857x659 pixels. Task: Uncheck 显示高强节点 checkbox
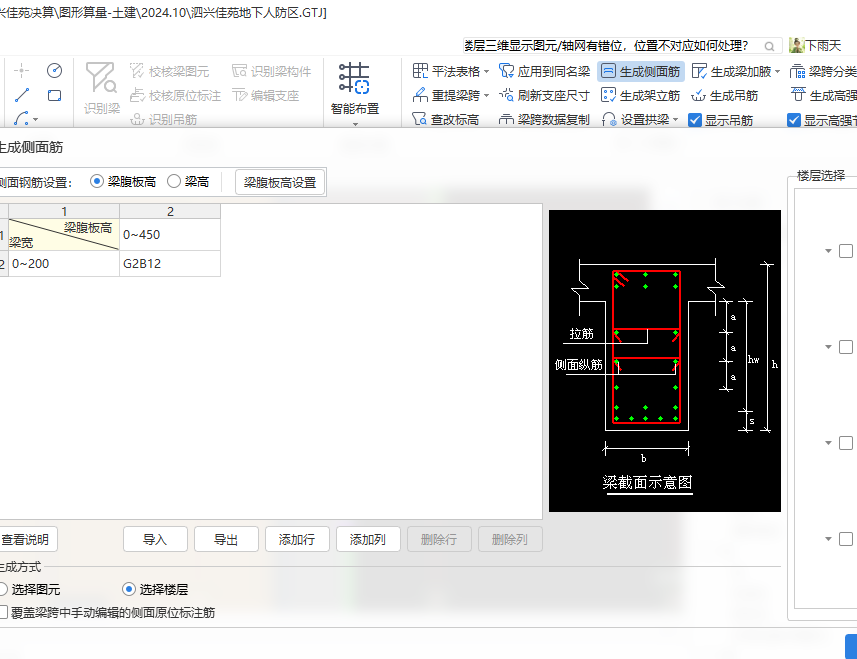pos(794,120)
